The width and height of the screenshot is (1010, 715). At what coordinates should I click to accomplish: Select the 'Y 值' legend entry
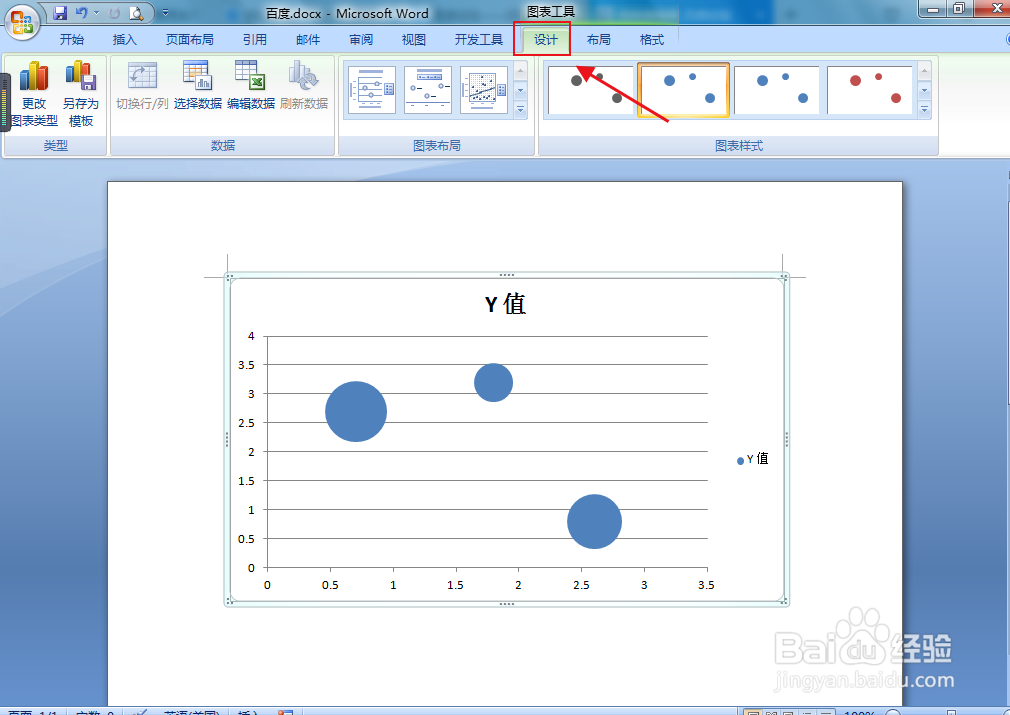pos(752,459)
